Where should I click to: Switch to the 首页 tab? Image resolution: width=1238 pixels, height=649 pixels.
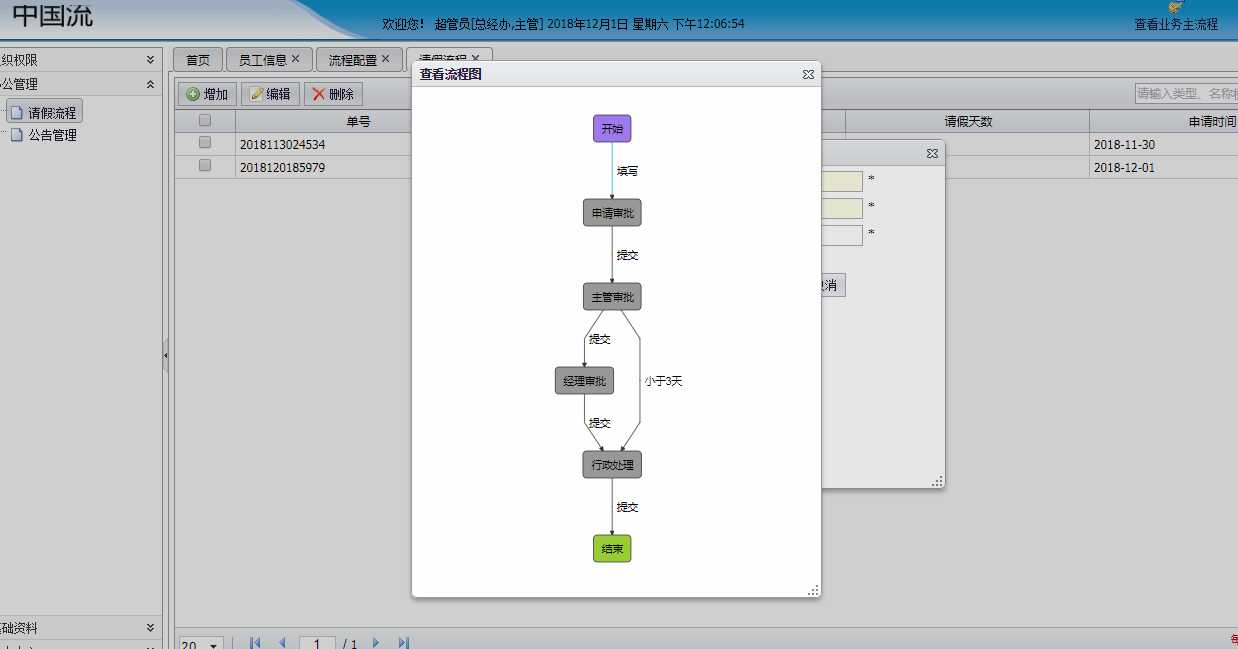coord(197,60)
